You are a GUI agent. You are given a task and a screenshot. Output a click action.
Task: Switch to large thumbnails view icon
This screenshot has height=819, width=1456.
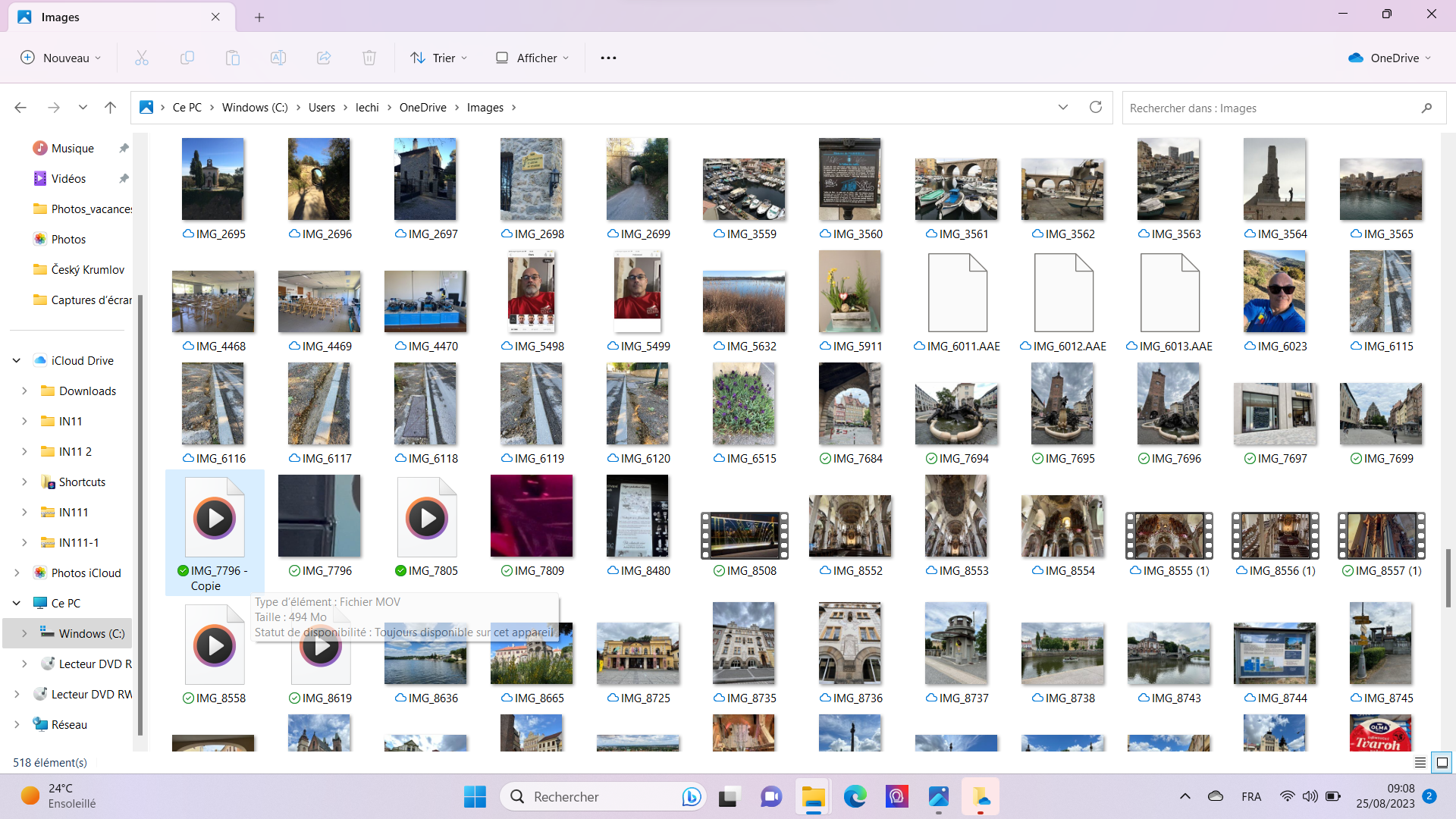coord(1442,762)
